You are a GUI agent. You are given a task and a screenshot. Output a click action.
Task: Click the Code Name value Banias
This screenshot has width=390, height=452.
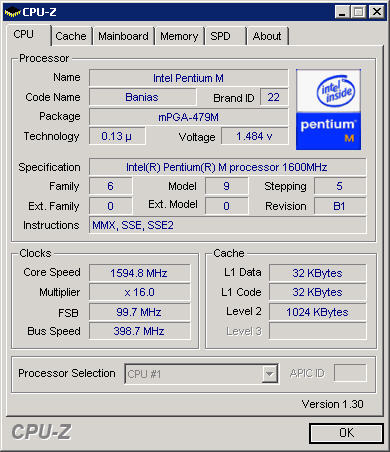tap(142, 97)
